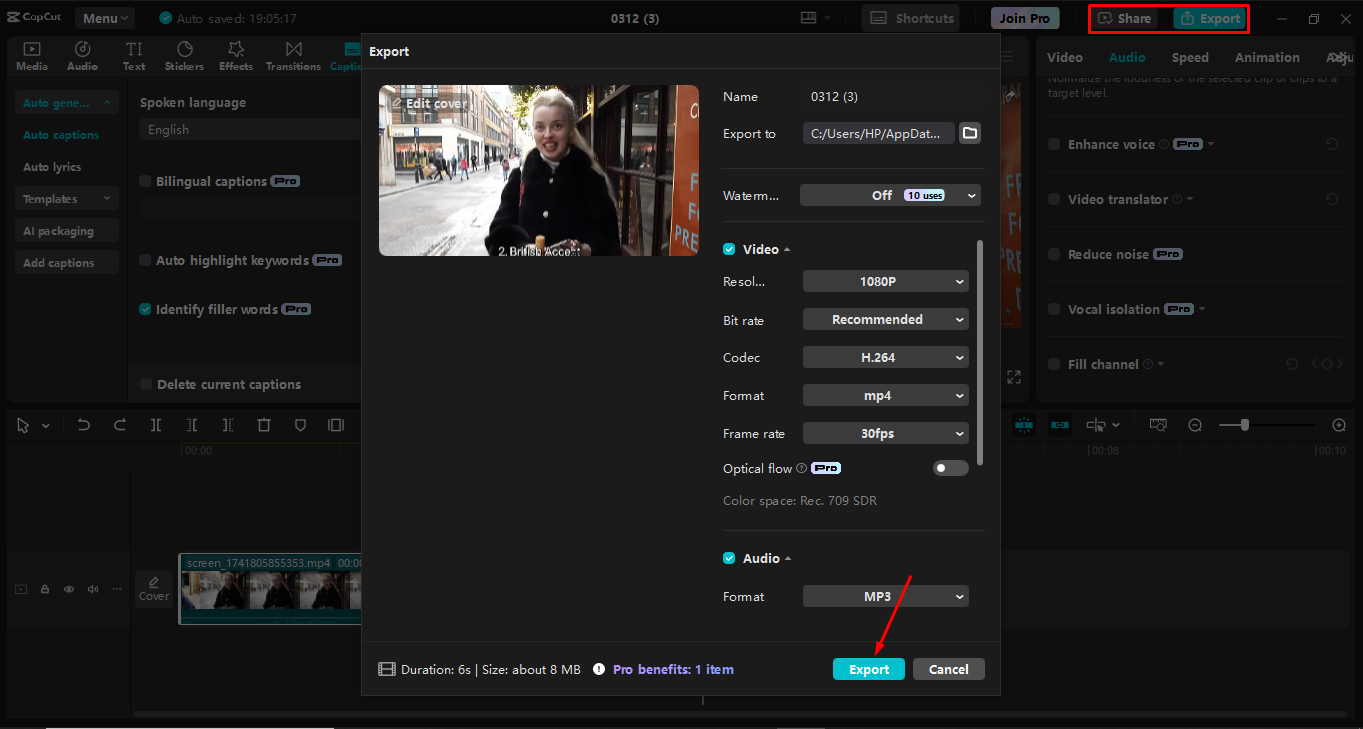Switch to the Speed tab
The width and height of the screenshot is (1363, 729).
tap(1189, 57)
